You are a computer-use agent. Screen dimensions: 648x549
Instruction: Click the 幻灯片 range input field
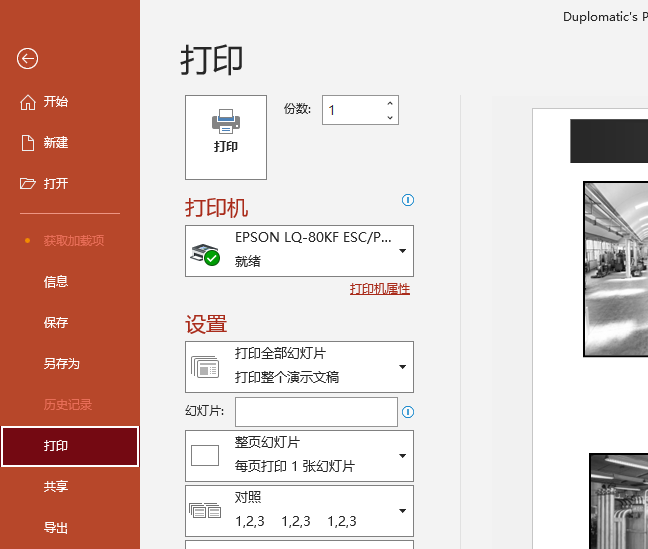click(x=316, y=412)
